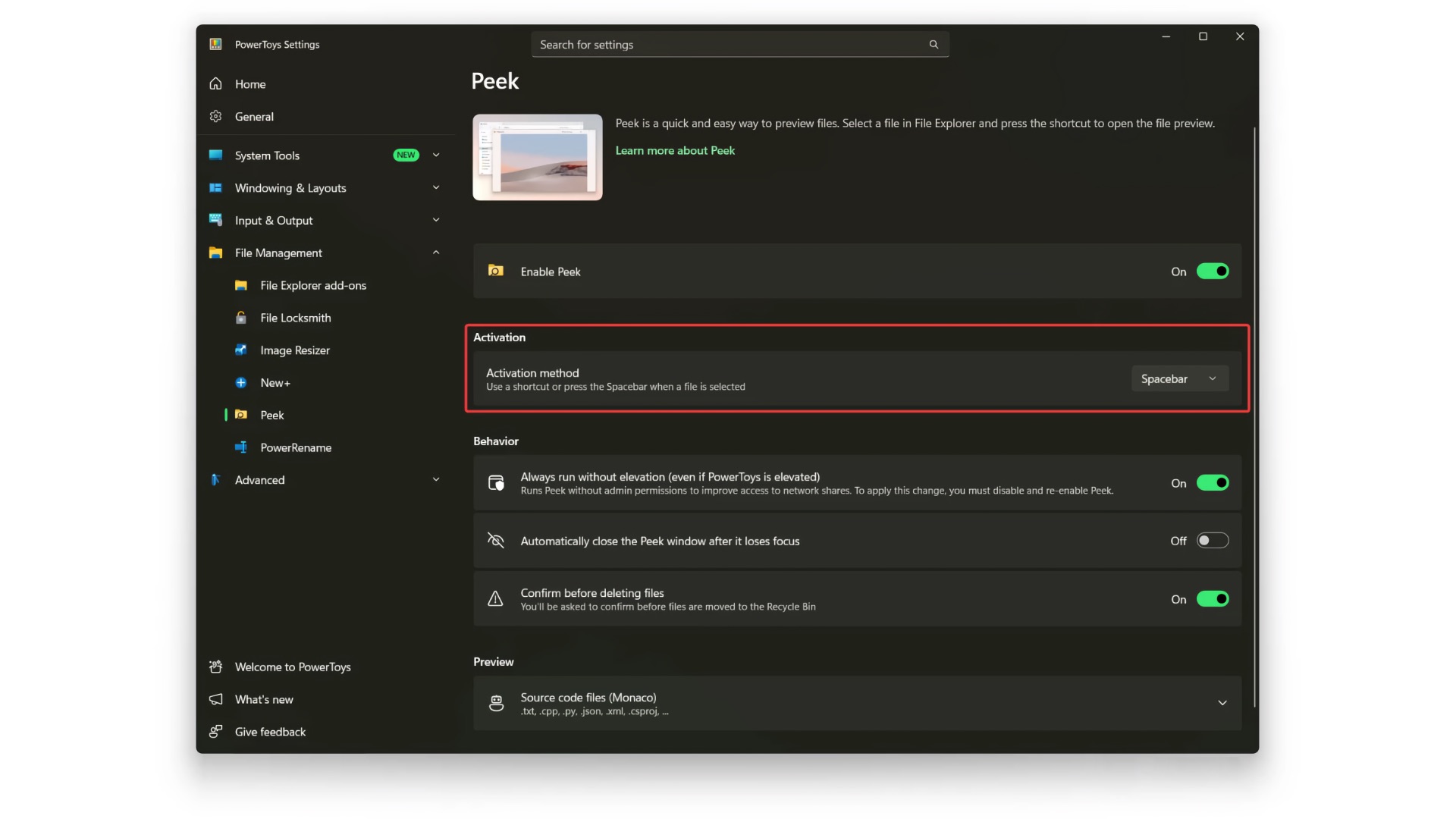1456x819 pixels.
Task: Collapse the File Management section
Action: pos(436,253)
